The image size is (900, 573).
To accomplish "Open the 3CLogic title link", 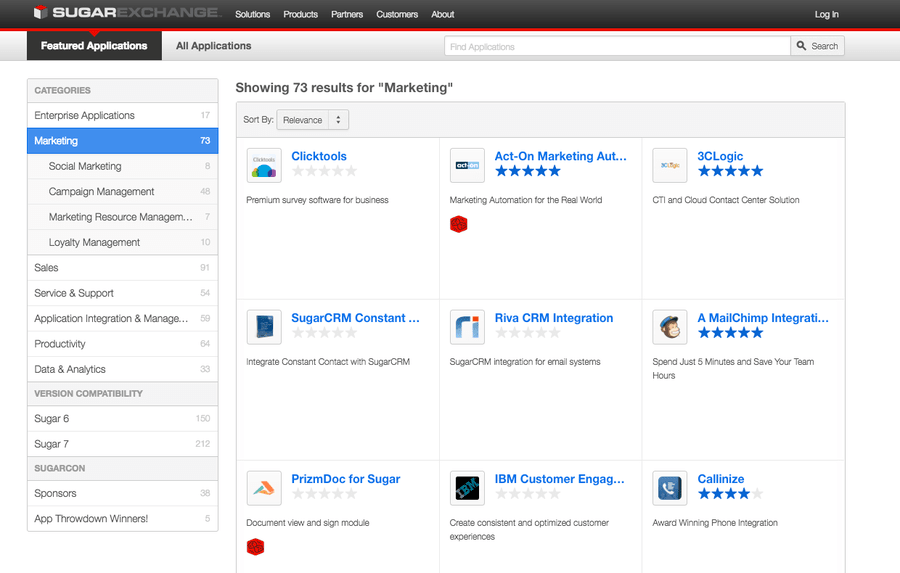I will coord(720,156).
